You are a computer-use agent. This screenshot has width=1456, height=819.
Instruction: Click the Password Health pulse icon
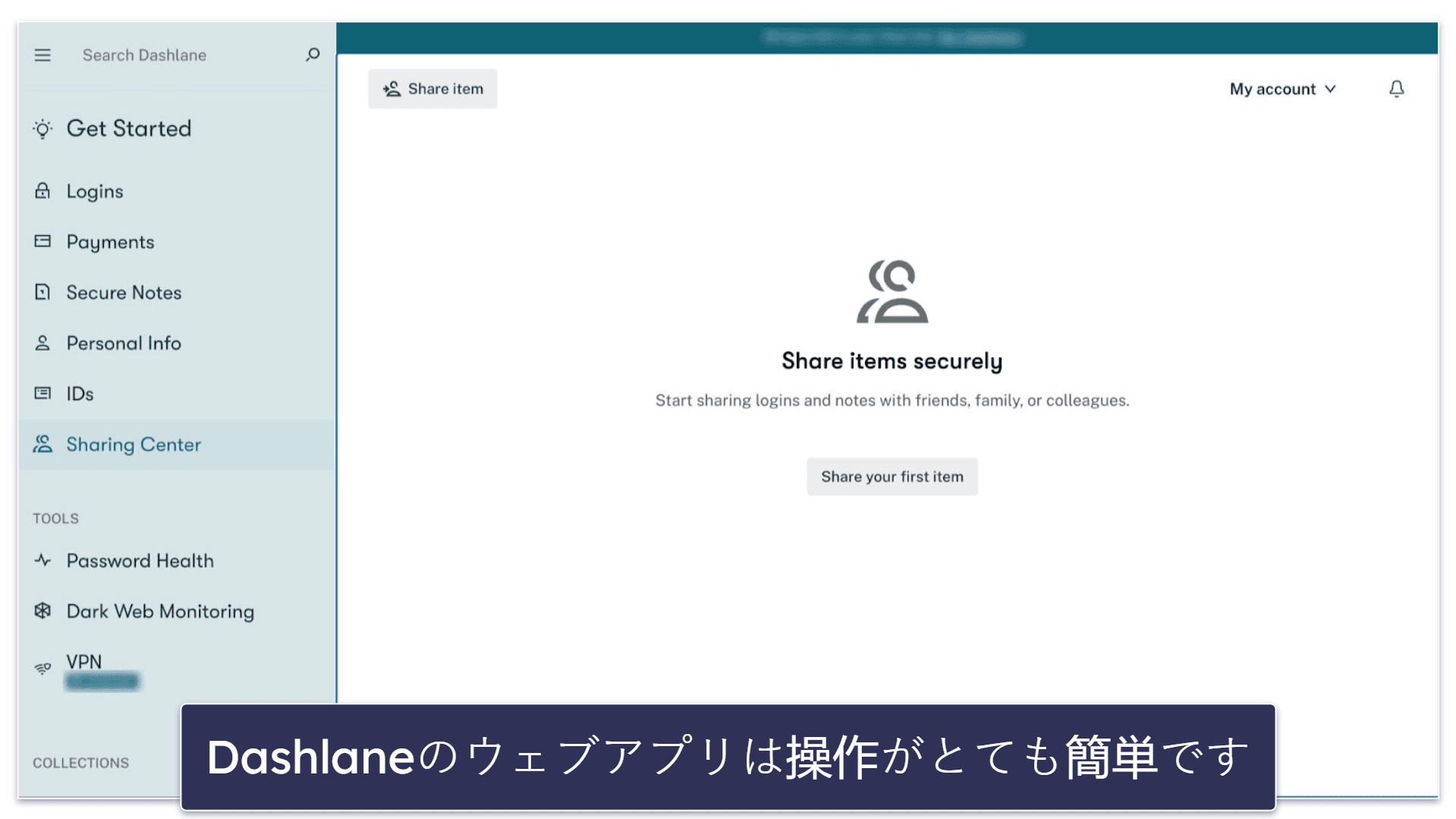click(42, 560)
